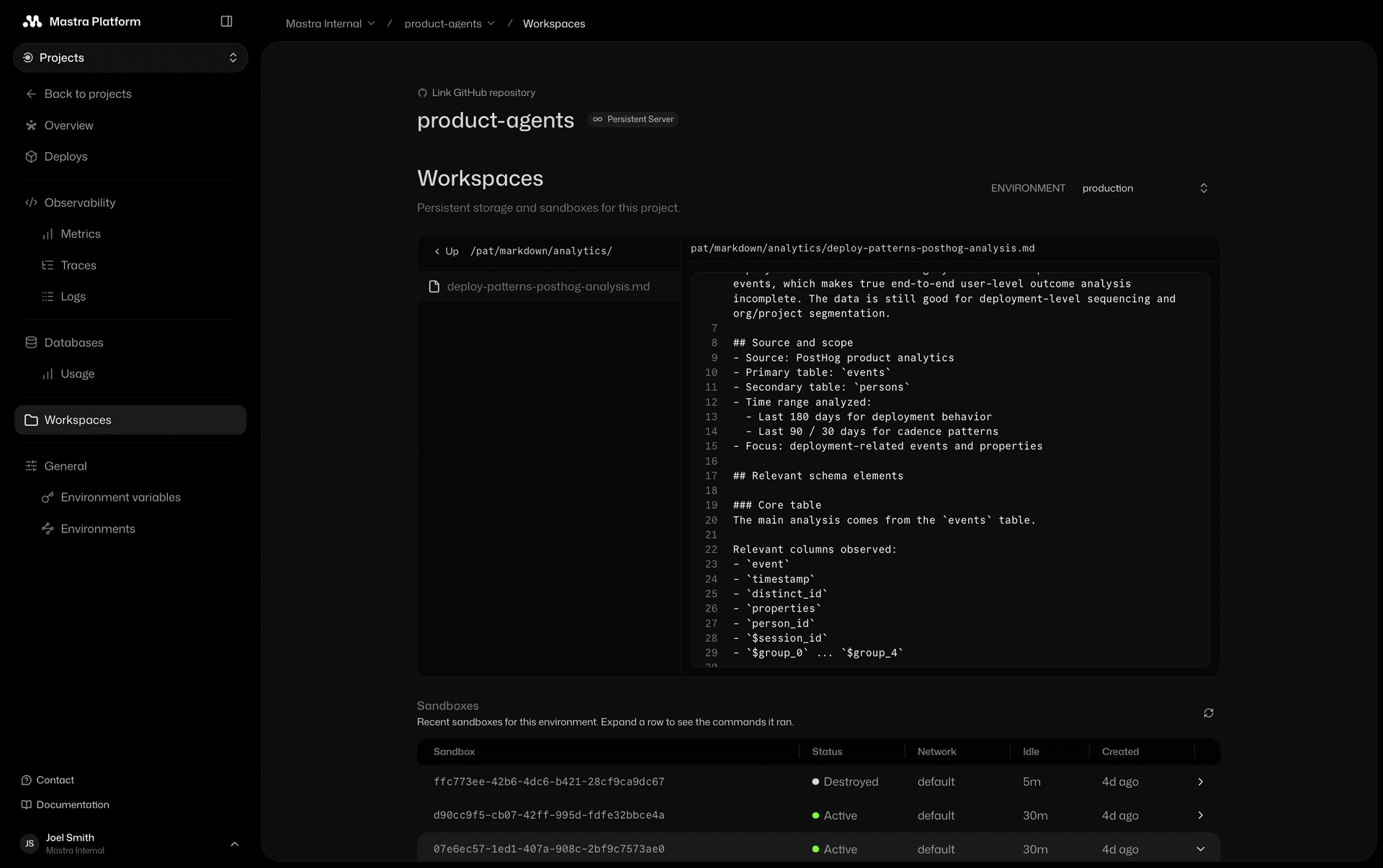
Task: Open the Databases section
Action: tap(73, 342)
